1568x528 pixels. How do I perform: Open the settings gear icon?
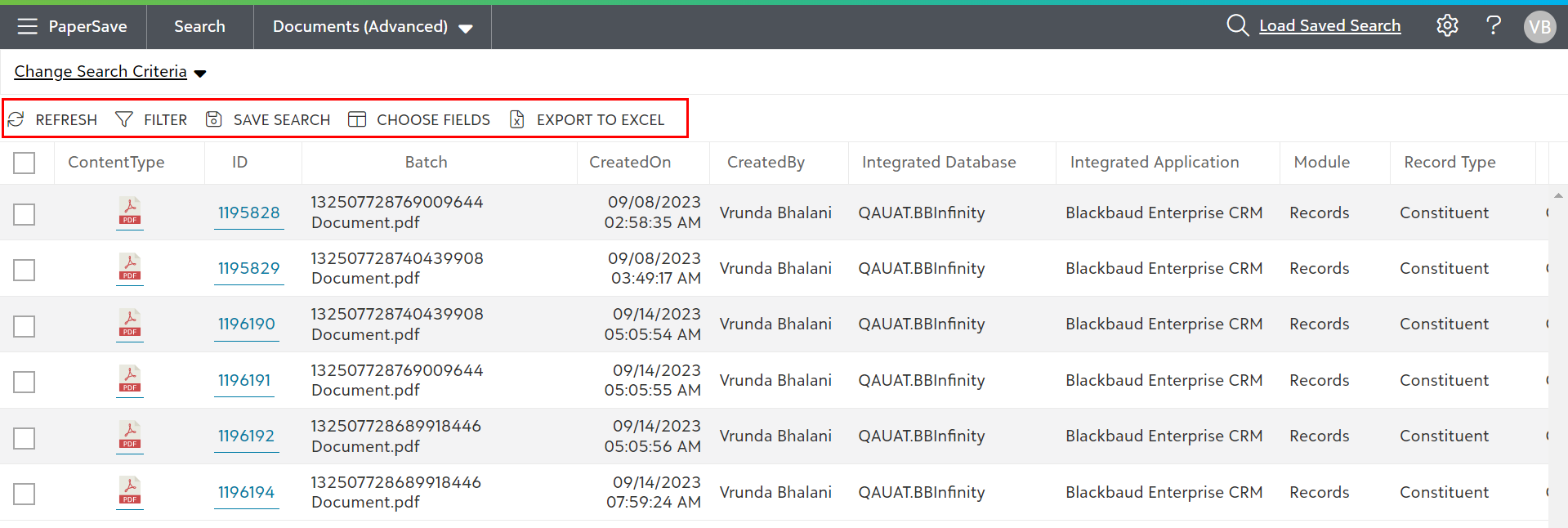(1447, 26)
